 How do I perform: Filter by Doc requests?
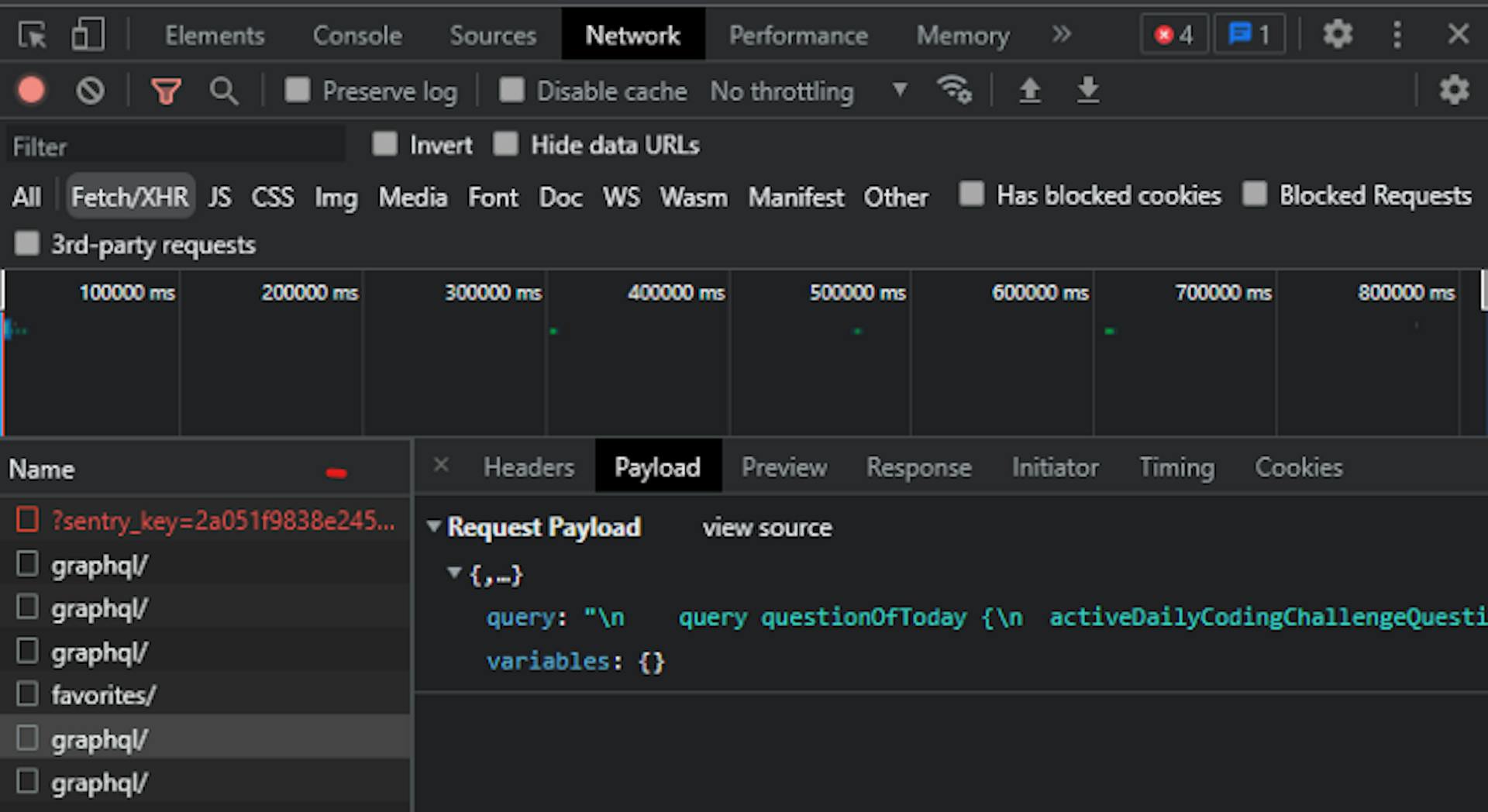click(x=560, y=197)
